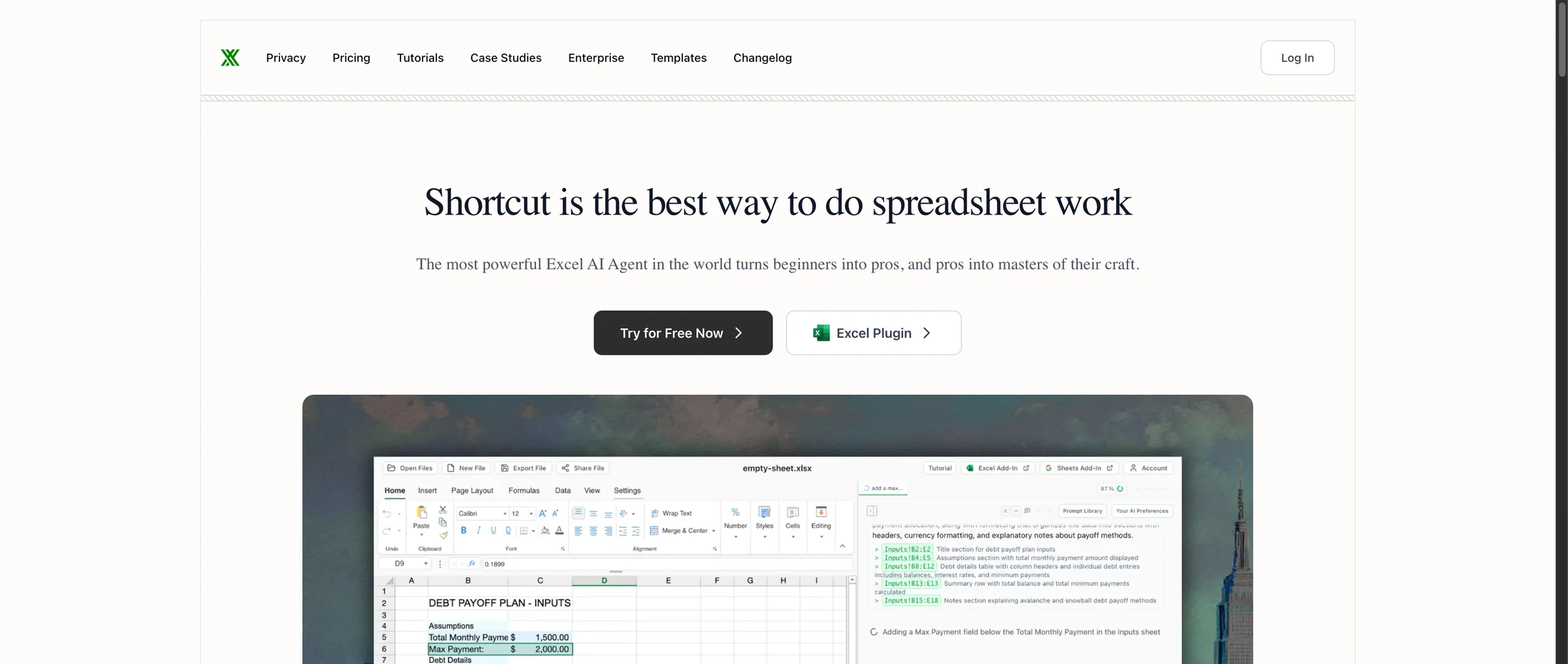
Task: Click the Paste clipboard icon
Action: click(x=421, y=513)
